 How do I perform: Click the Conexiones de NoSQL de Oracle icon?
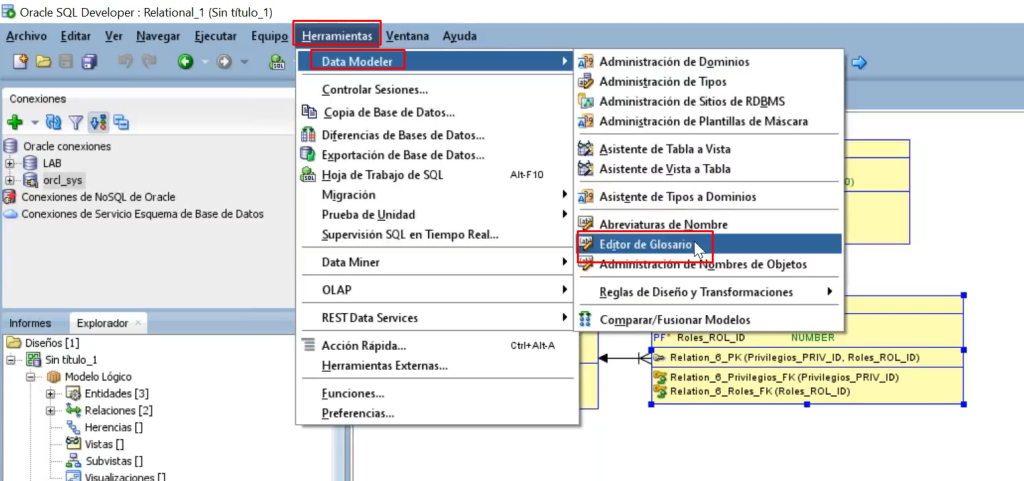click(10, 196)
